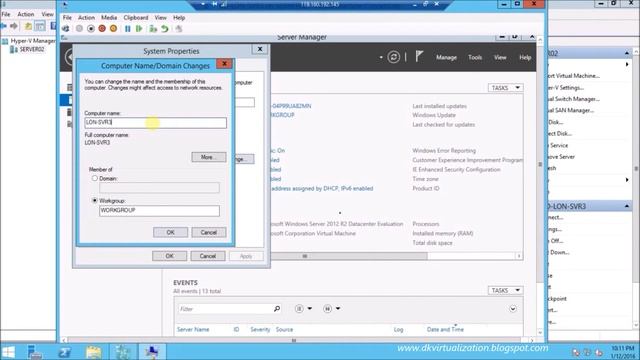Click Cancel in Computer Name/Domain Changes dialog
Viewport: 640px width, 360px height.
(x=209, y=232)
